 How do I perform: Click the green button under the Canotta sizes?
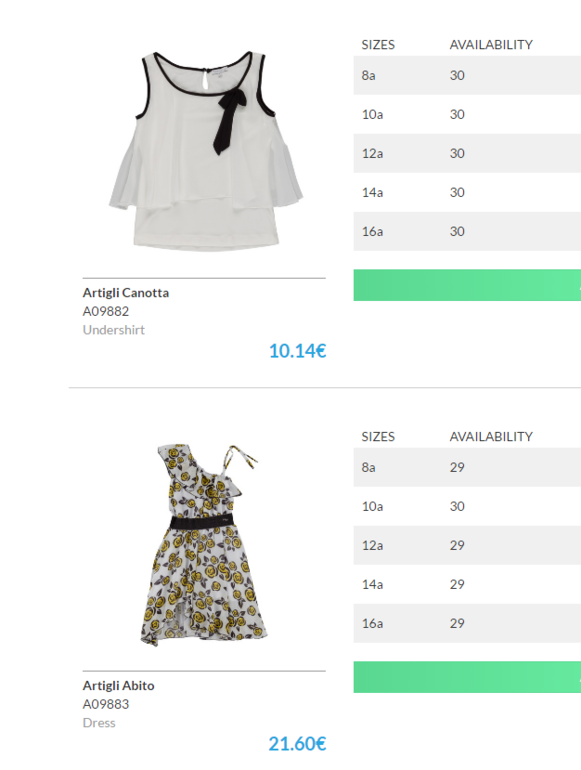467,285
